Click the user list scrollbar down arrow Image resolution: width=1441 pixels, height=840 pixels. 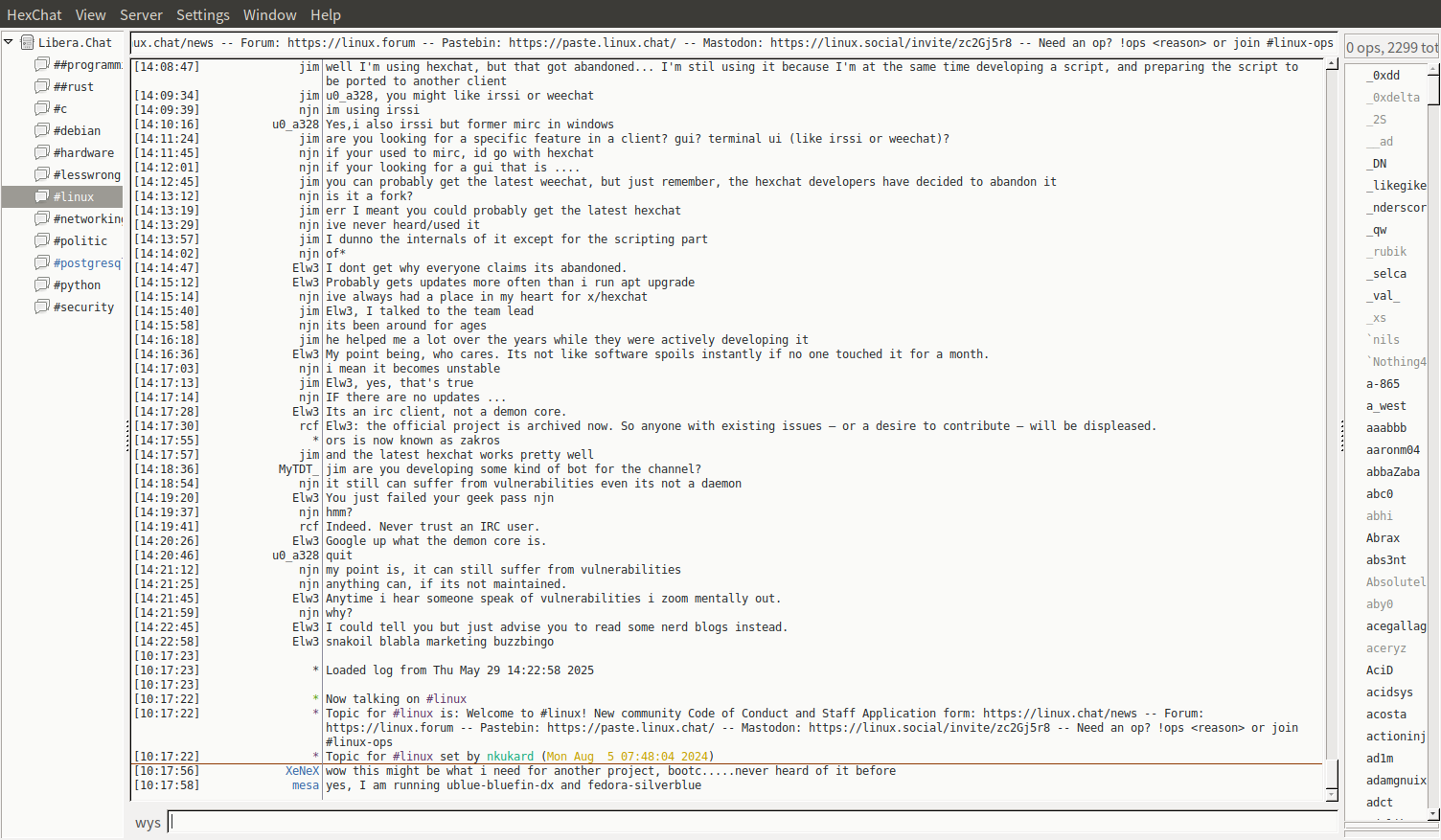[1433, 814]
